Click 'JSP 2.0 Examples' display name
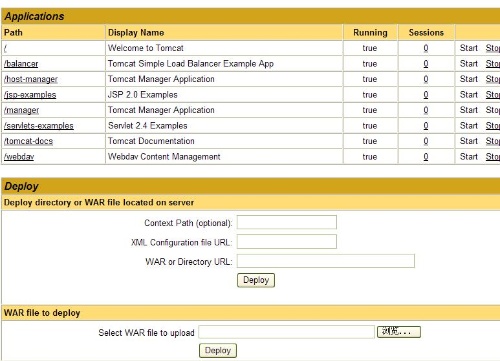Image resolution: width=500 pixels, height=361 pixels. [x=142, y=95]
